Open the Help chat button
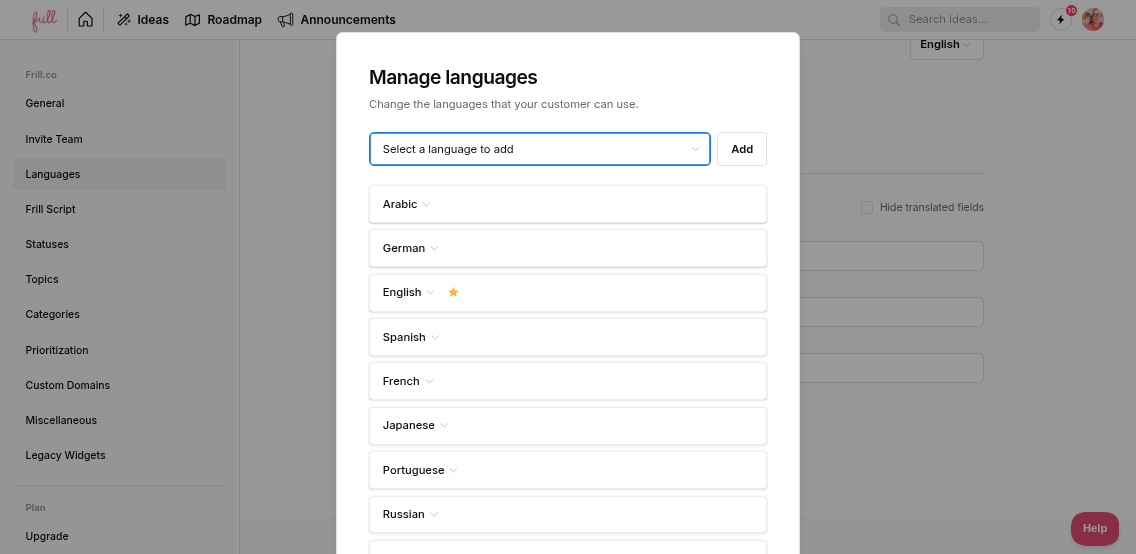1136x554 pixels. (x=1095, y=529)
